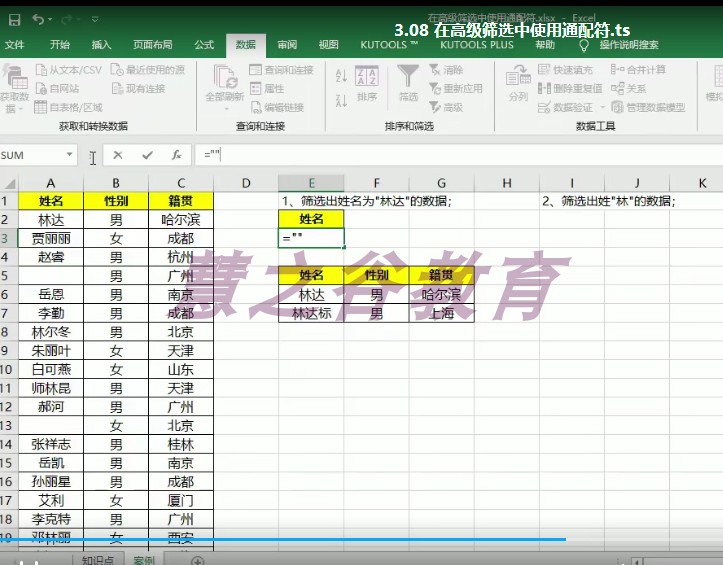Image resolution: width=723 pixels, height=565 pixels.
Task: Switch to the 开始 ribbon tab
Action: click(60, 44)
